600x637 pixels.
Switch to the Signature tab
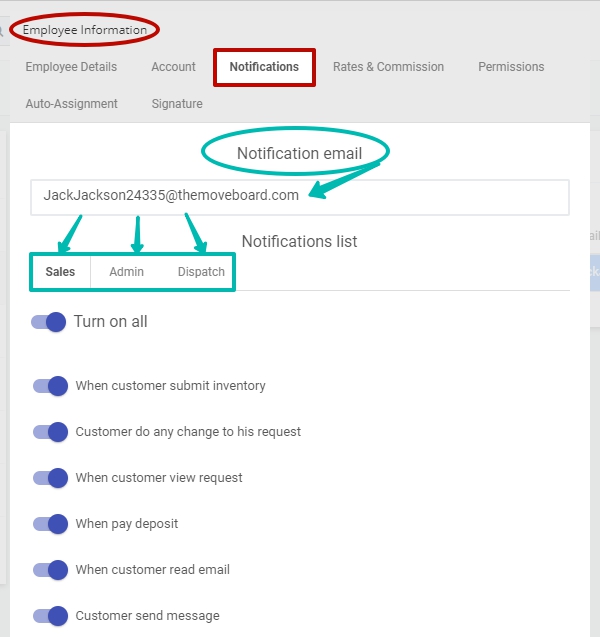(x=177, y=104)
